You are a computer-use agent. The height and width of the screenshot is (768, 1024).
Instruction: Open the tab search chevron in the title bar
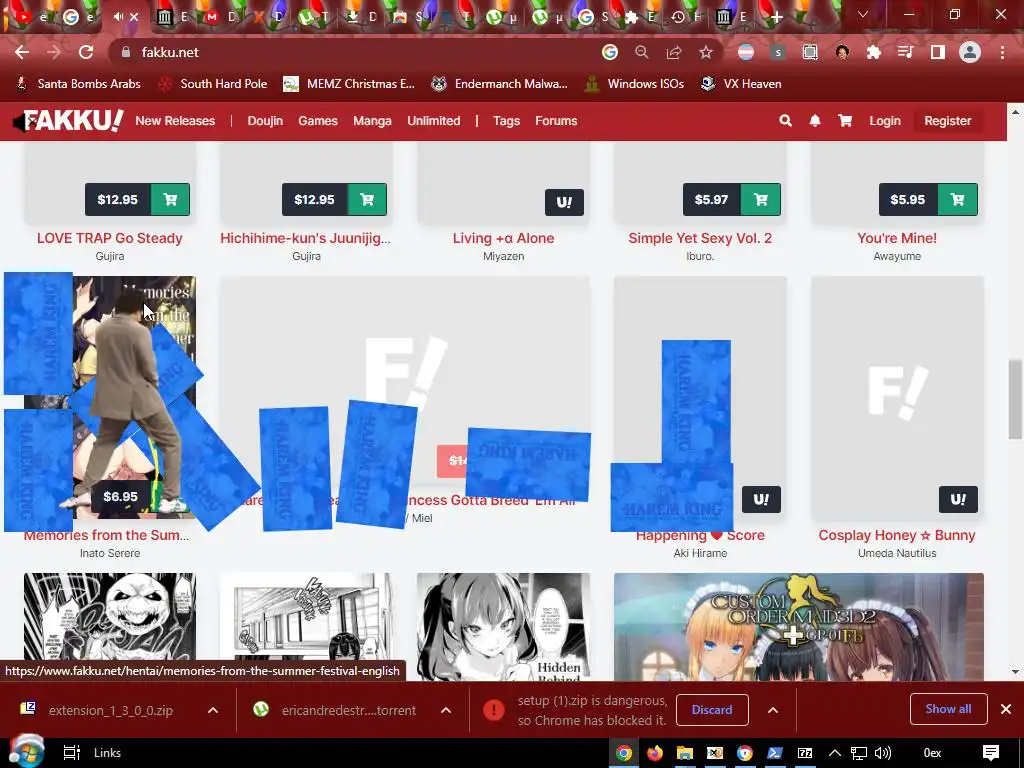863,14
